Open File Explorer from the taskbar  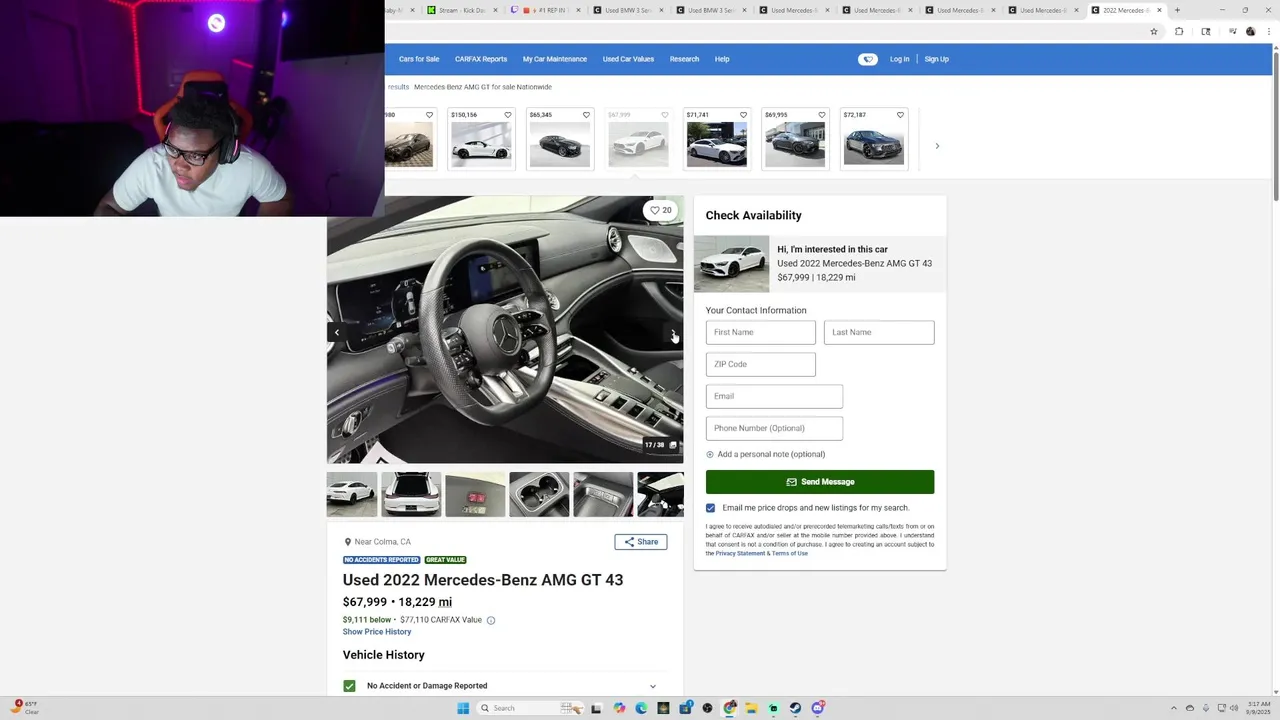pyautogui.click(x=751, y=708)
